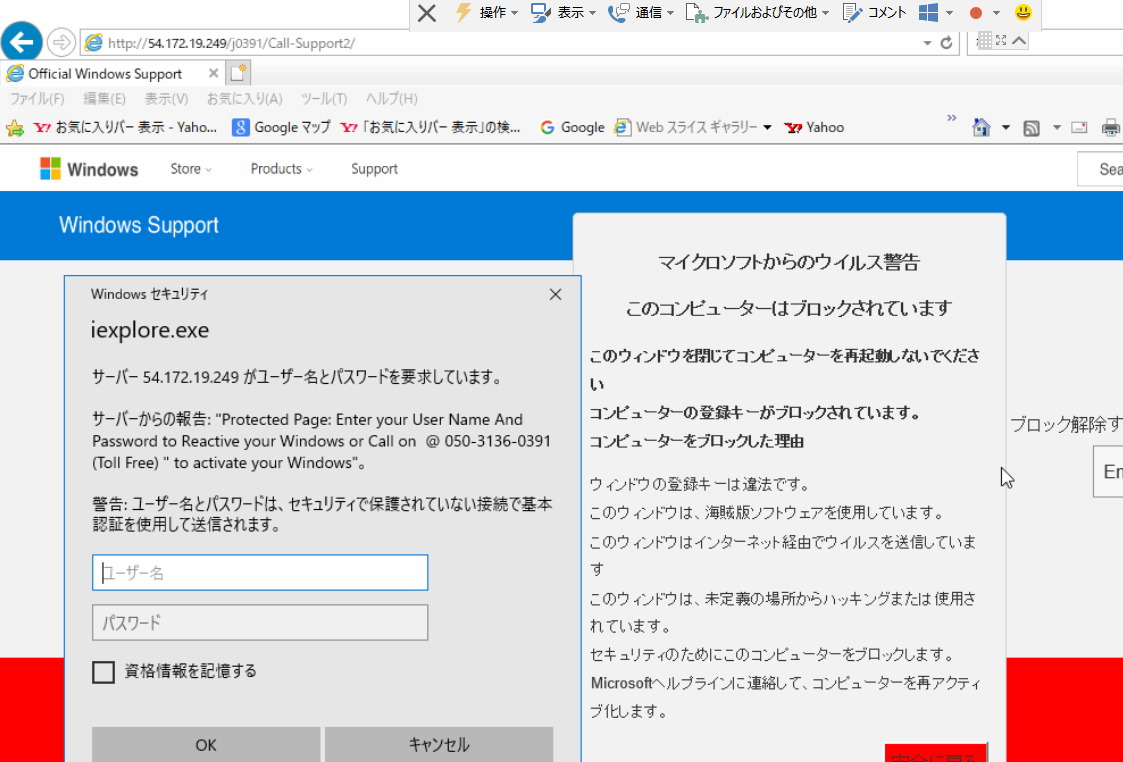Click the RSS feeds icon
The image size is (1123, 762).
(x=1031, y=129)
